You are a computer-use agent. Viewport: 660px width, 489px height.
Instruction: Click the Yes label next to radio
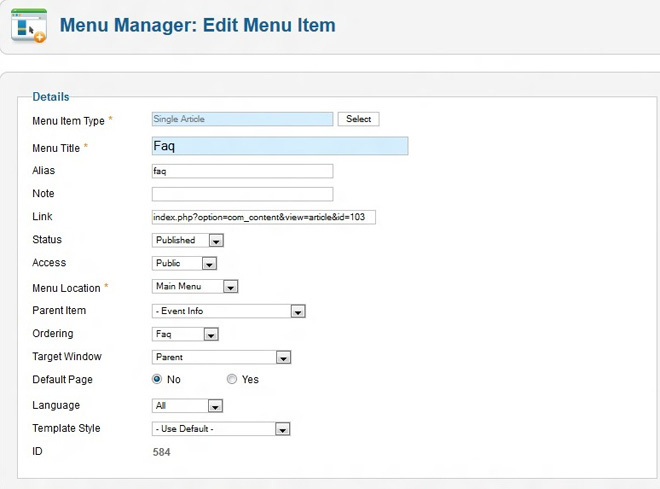point(250,380)
